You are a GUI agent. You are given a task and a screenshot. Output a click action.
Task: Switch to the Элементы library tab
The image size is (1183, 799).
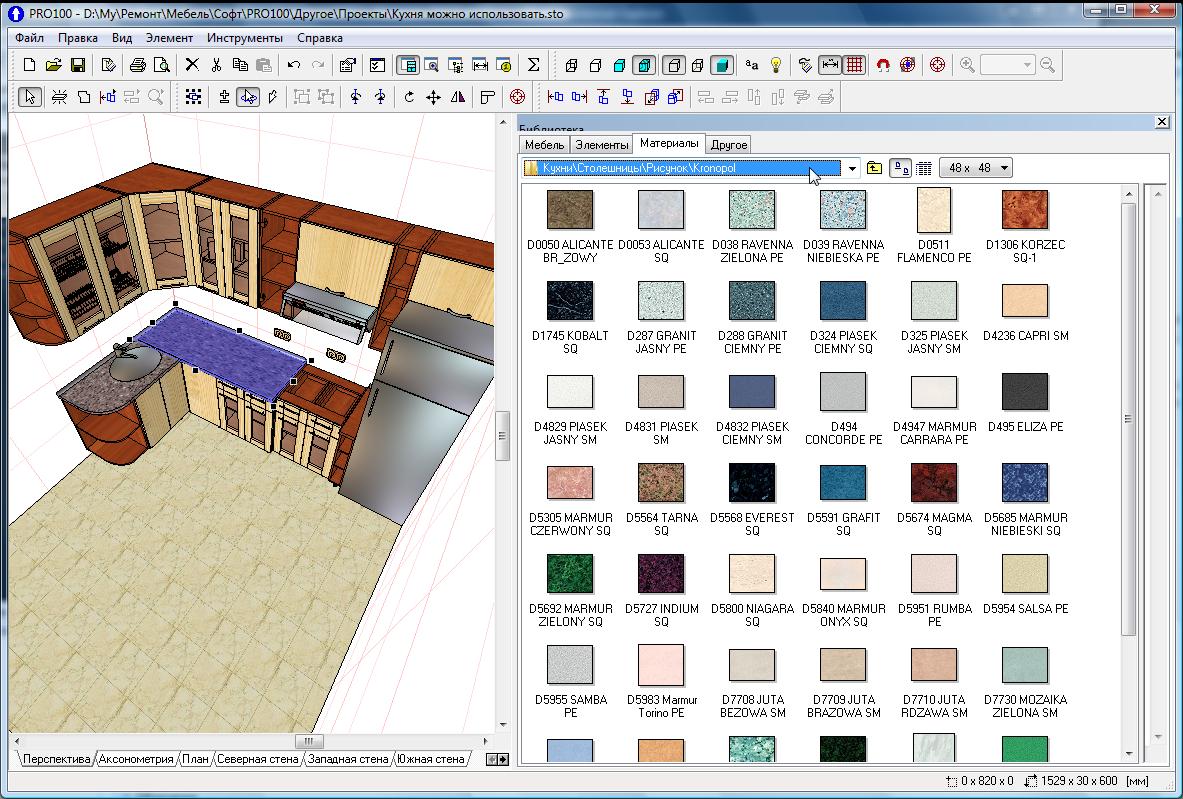601,145
